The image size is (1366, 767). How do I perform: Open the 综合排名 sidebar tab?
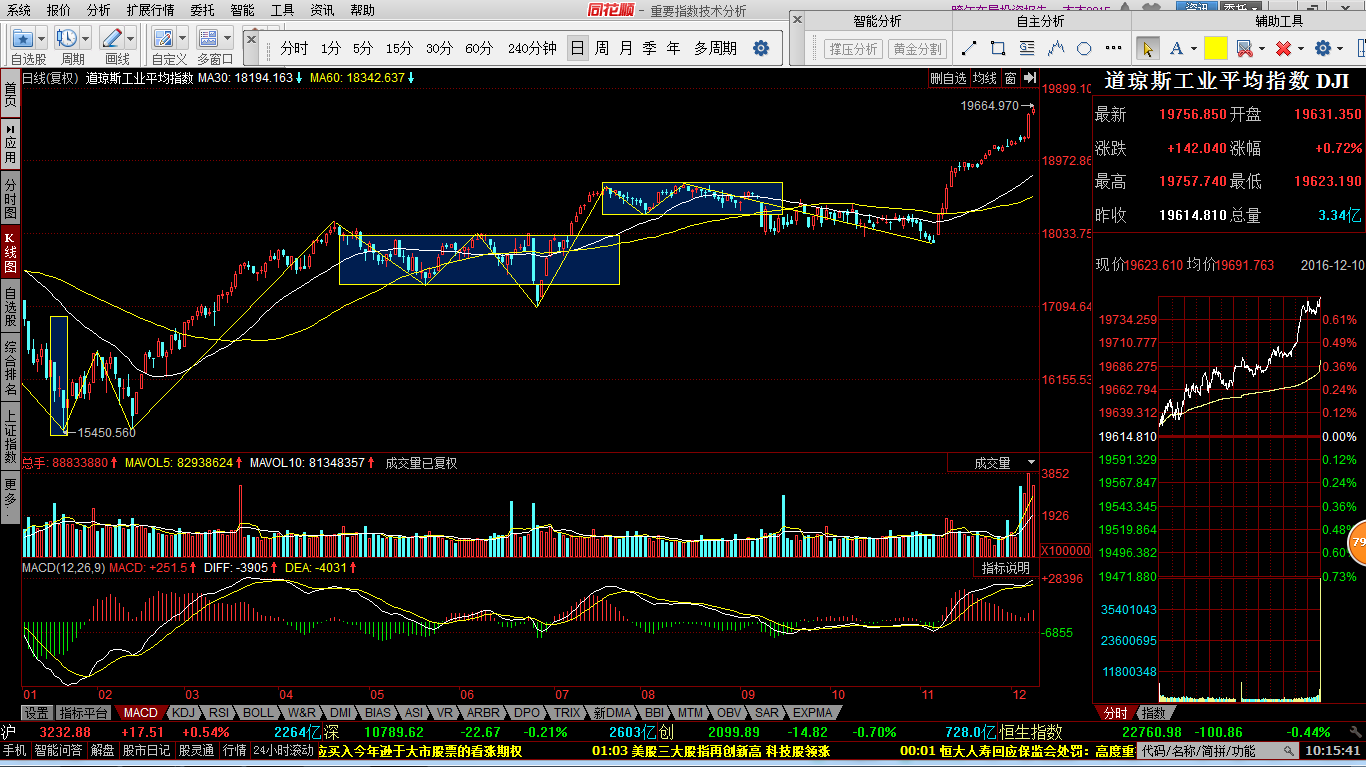[10, 369]
